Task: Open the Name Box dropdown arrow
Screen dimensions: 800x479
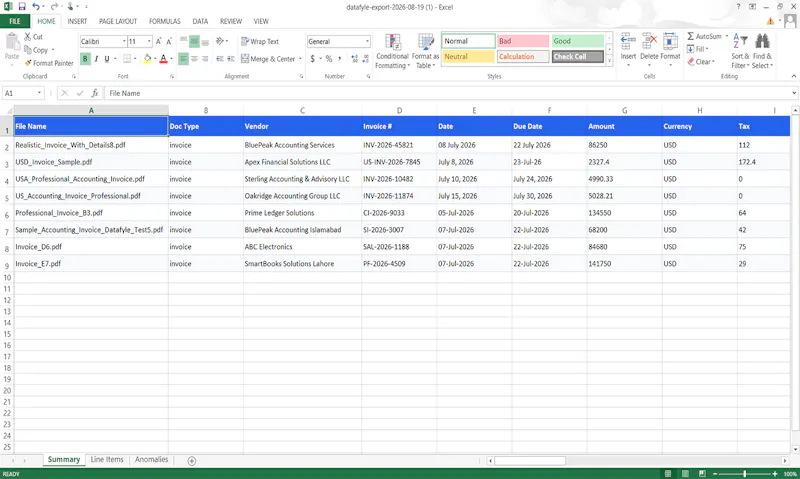Action: point(39,93)
